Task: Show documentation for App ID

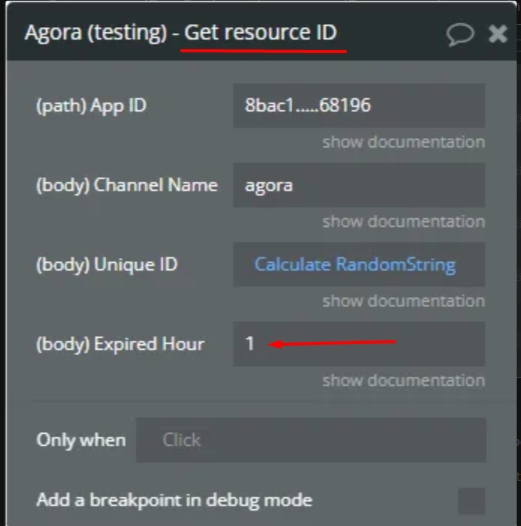Action: pyautogui.click(x=404, y=142)
